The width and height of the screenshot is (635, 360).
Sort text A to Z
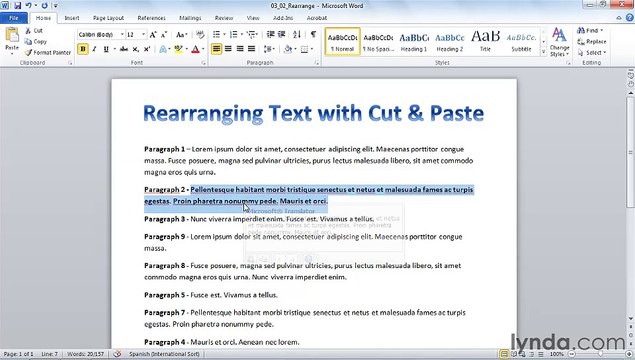click(x=297, y=35)
